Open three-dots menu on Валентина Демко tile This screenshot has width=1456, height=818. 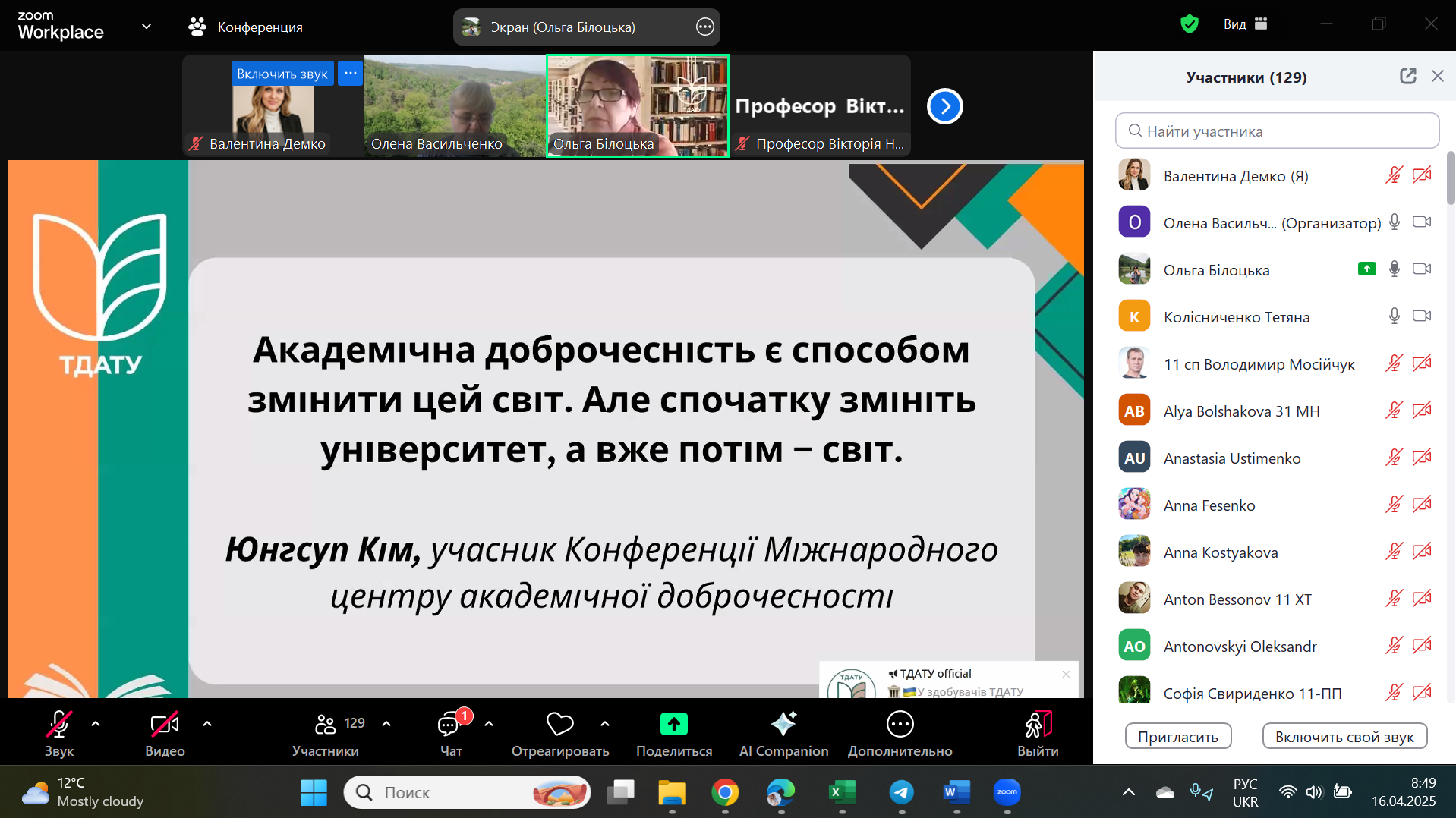350,74
